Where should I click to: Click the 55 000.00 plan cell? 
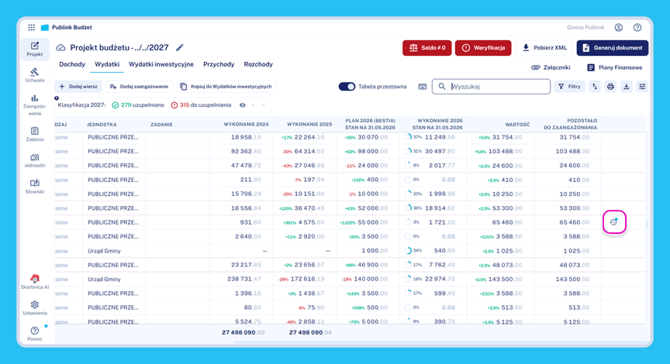[x=372, y=222]
